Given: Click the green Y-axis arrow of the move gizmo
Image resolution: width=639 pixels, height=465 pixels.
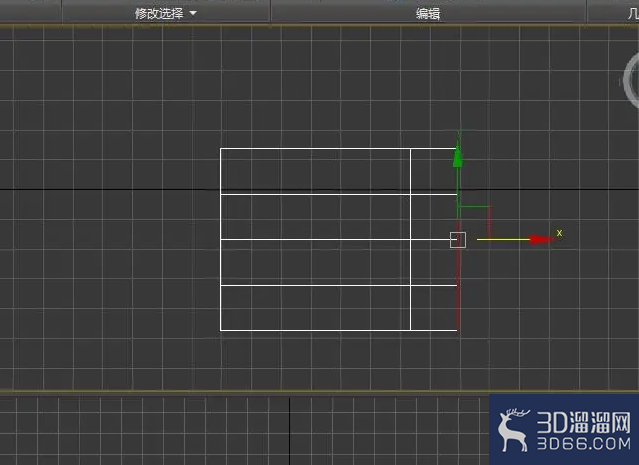Looking at the screenshot, I should click(458, 155).
